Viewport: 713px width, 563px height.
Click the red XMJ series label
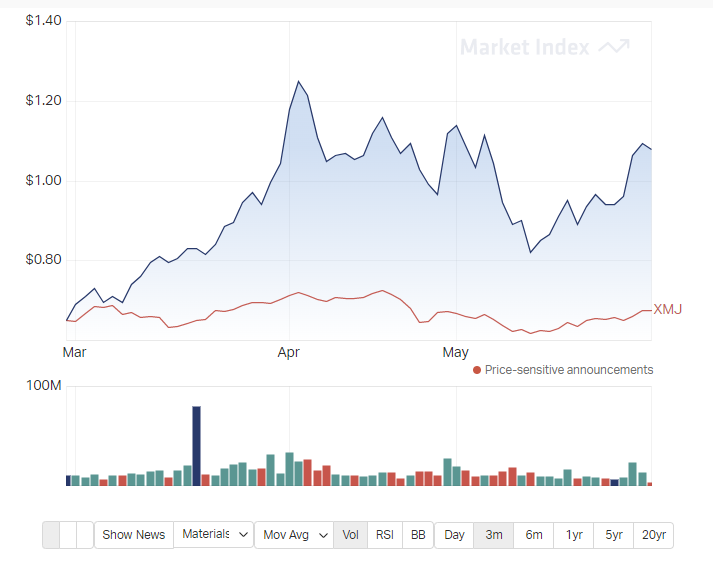[668, 310]
